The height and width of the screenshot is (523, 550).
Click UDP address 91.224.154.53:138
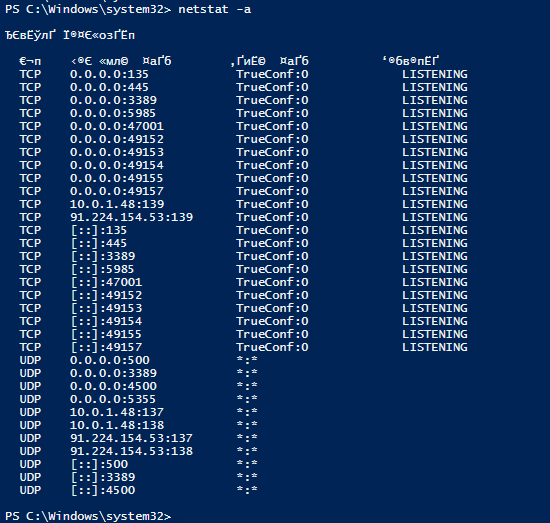[132, 451]
